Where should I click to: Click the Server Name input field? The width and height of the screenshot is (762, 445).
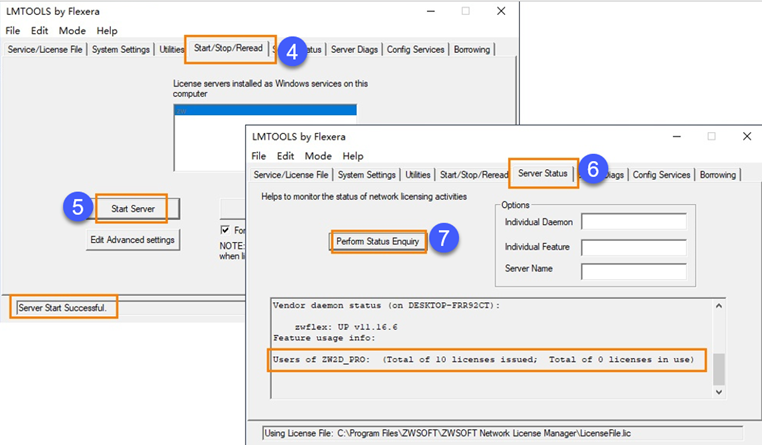click(634, 271)
